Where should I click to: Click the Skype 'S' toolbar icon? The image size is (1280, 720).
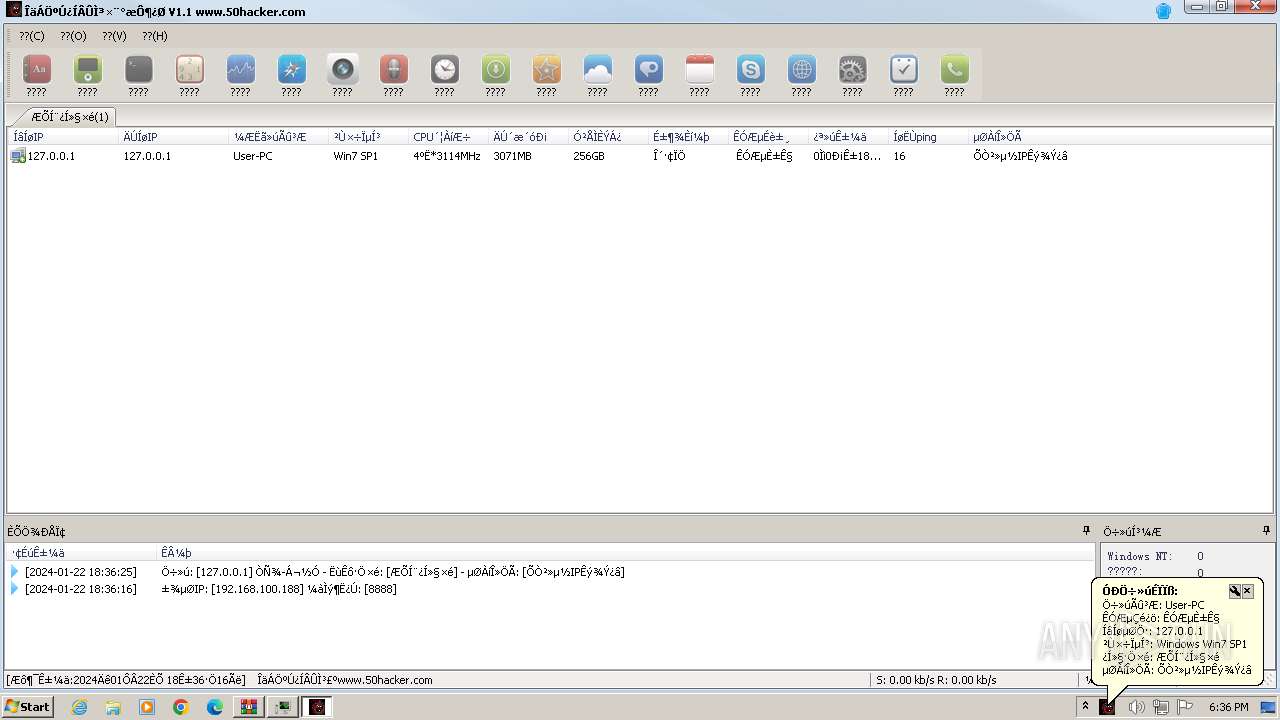click(x=751, y=69)
